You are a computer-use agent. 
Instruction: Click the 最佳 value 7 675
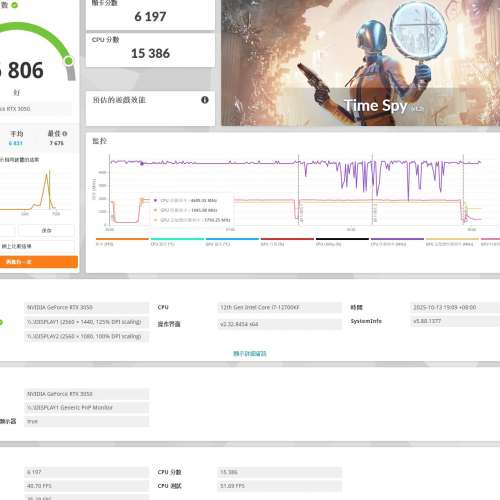pos(56,143)
